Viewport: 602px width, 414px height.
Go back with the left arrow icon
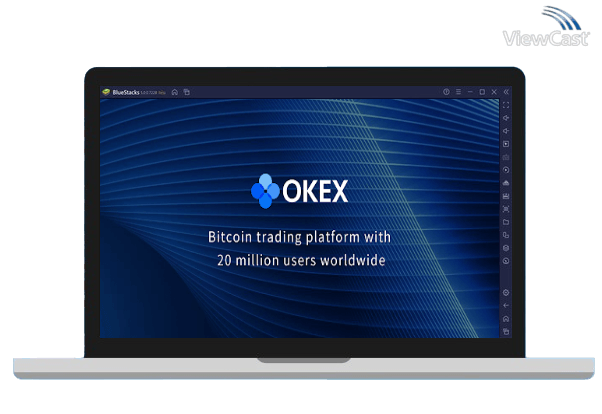(x=506, y=306)
